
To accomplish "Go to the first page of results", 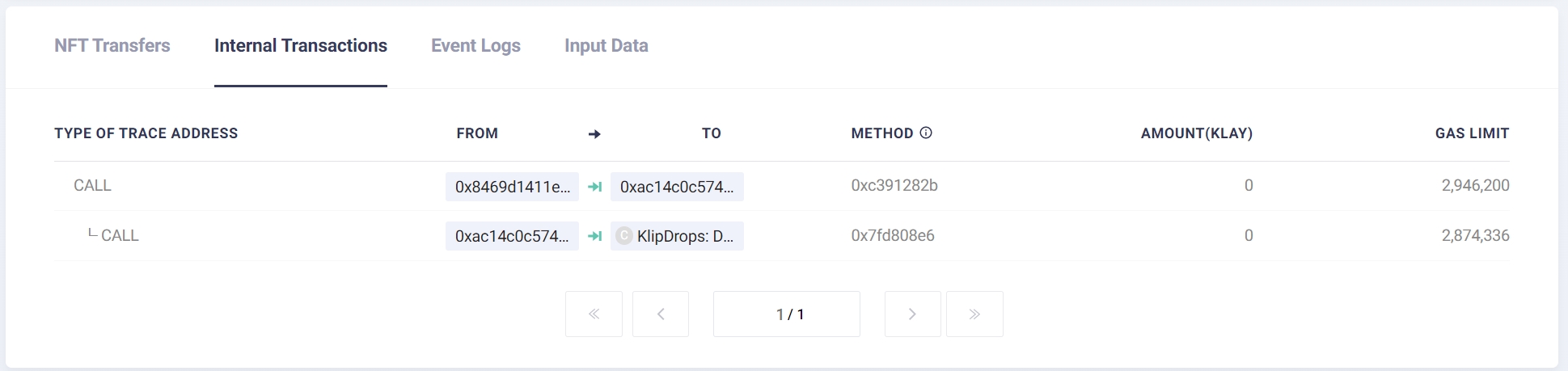I will tap(594, 314).
